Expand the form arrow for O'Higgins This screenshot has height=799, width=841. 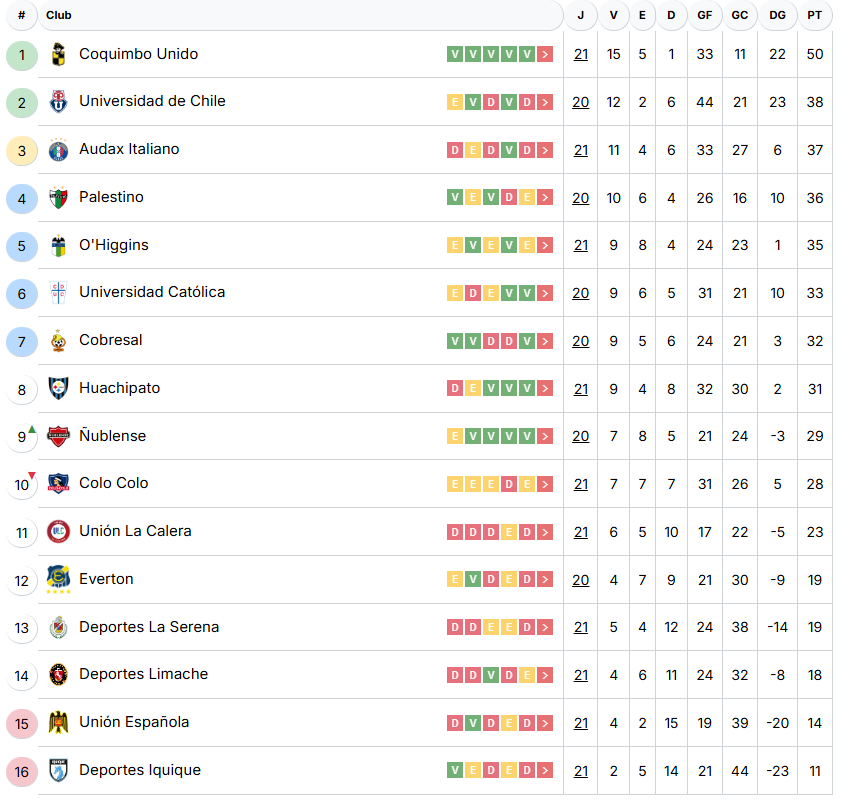tap(545, 245)
